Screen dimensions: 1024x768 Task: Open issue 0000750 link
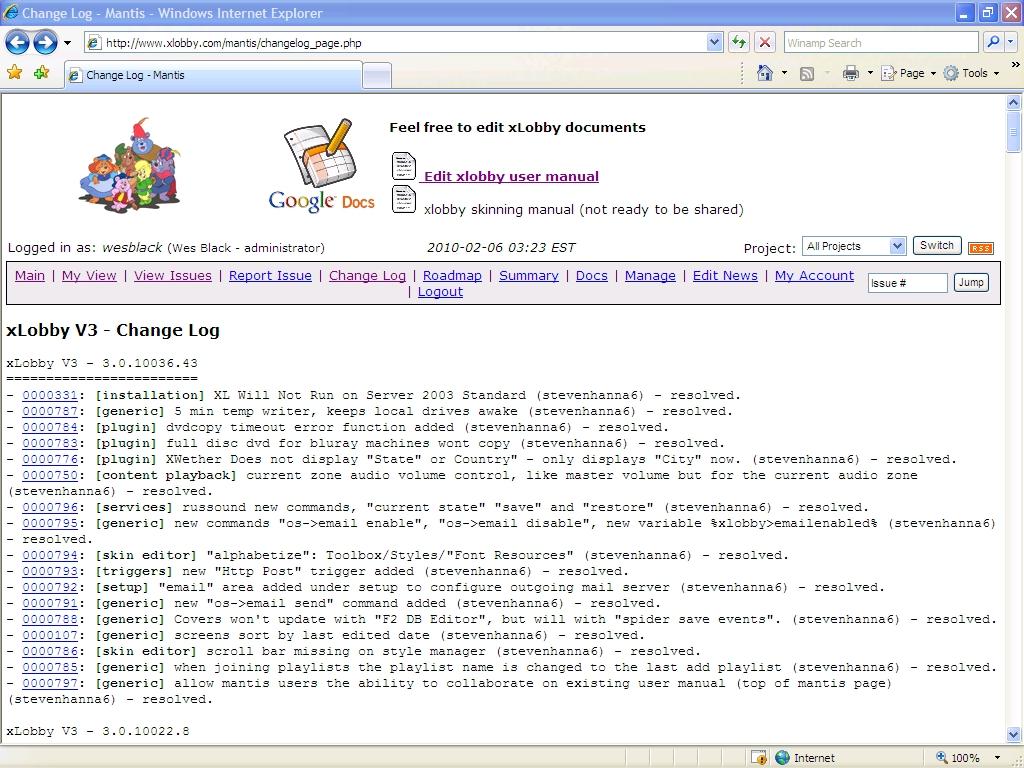coord(50,475)
